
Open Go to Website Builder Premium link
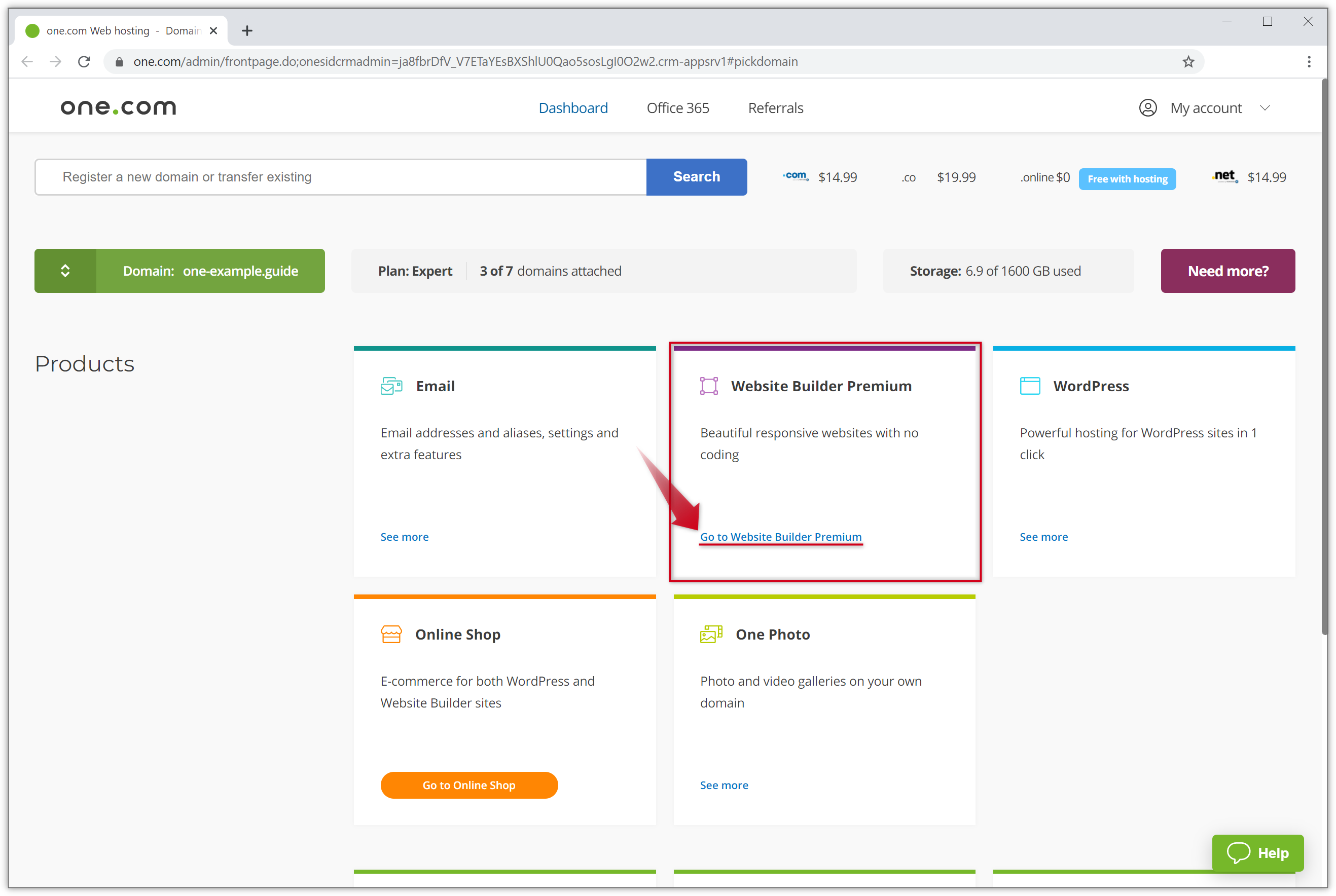pos(780,537)
